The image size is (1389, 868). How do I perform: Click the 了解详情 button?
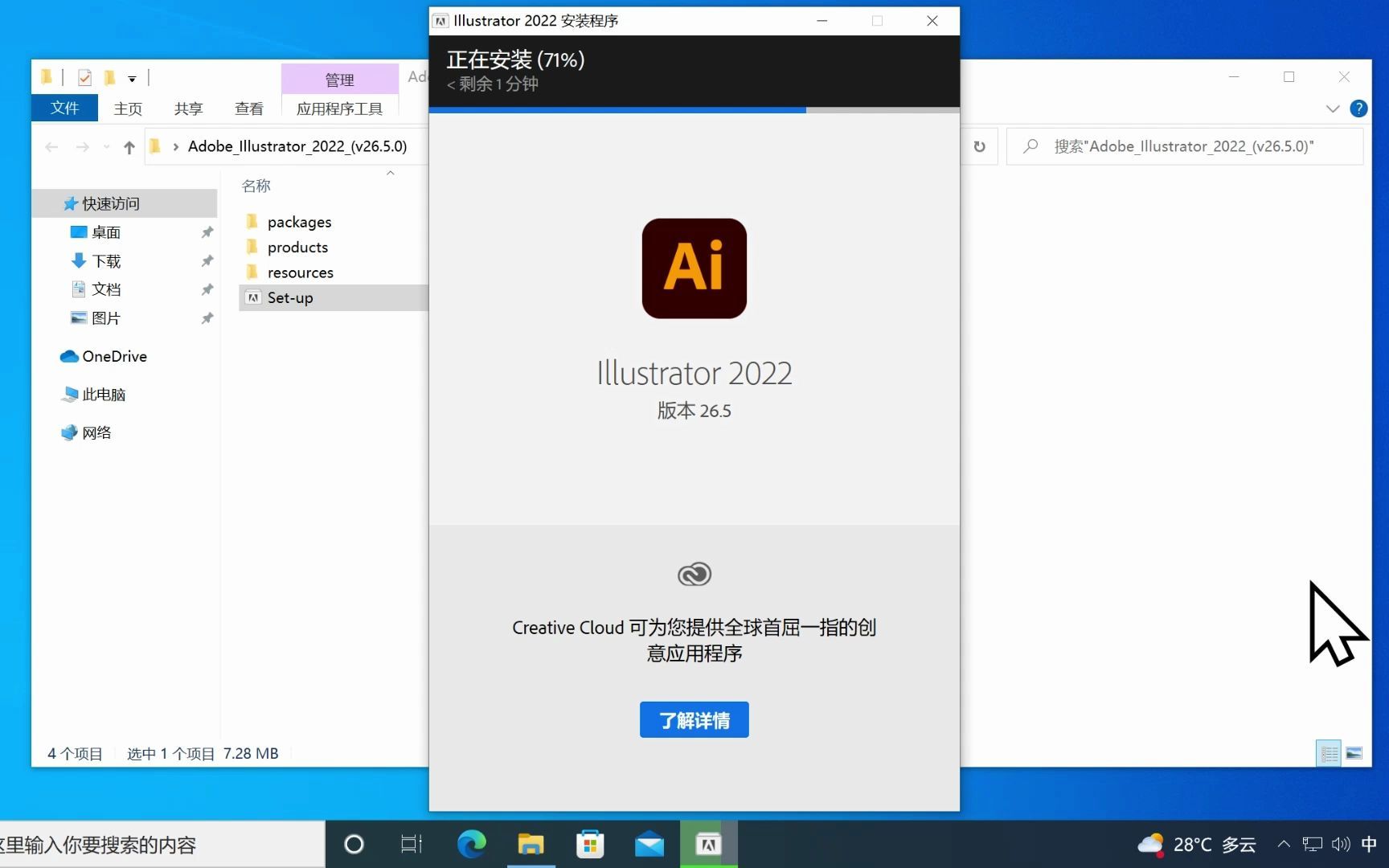694,719
